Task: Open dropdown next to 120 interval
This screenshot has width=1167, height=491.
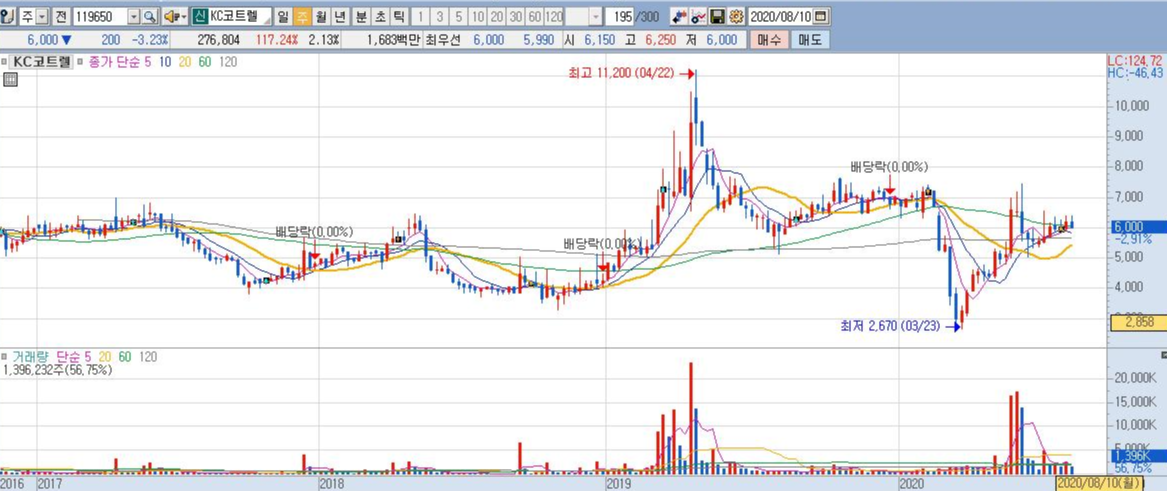Action: coord(597,16)
